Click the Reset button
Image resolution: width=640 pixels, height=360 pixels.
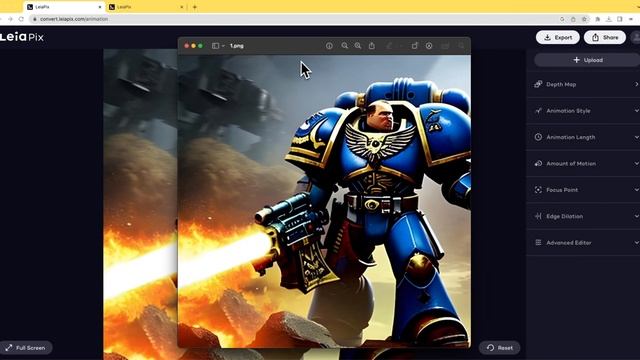click(500, 348)
